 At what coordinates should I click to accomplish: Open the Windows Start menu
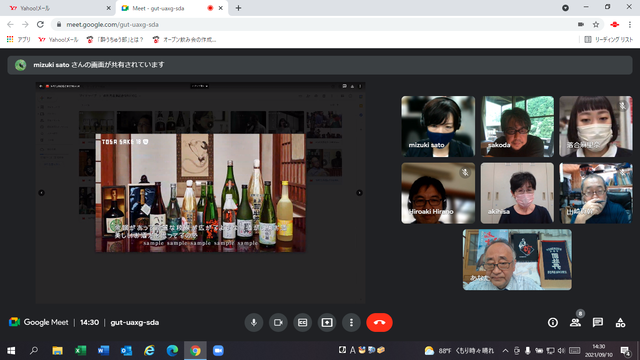click(x=11, y=351)
